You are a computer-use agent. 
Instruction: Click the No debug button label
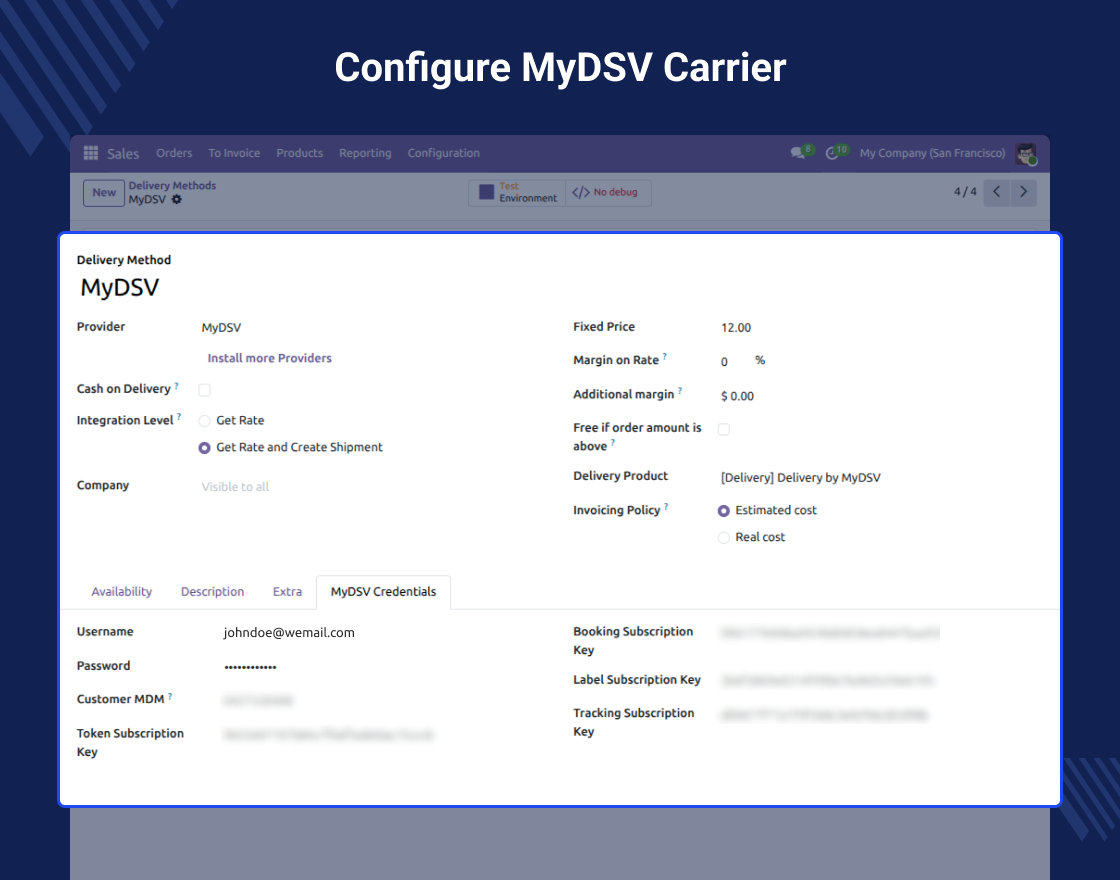pos(615,192)
